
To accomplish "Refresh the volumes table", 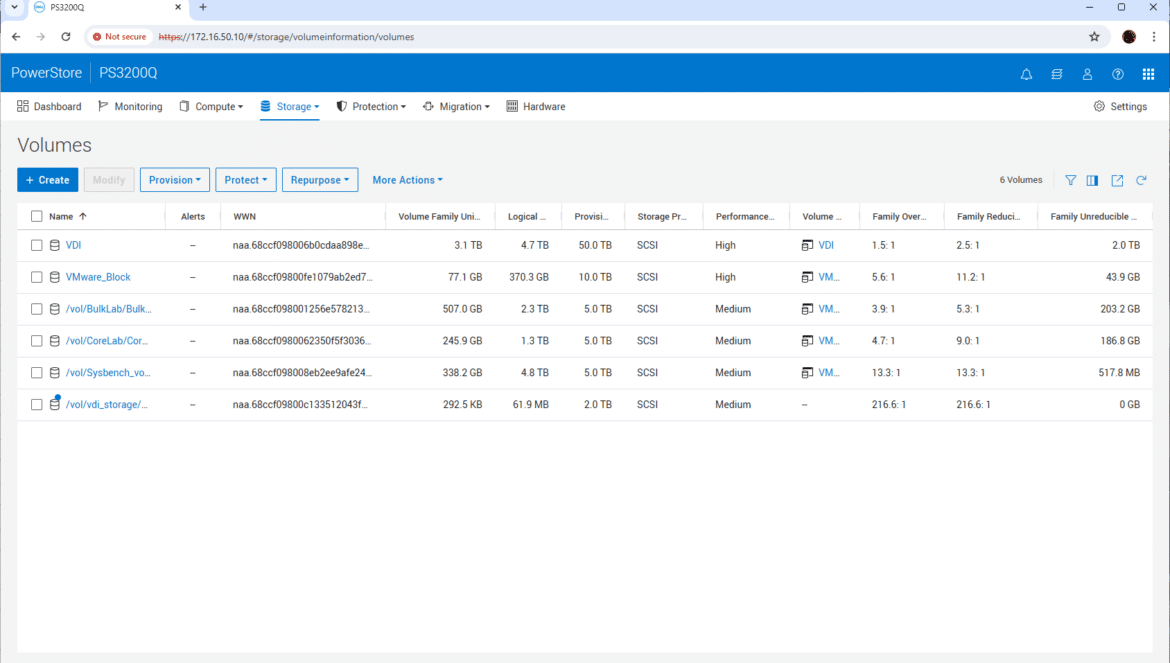I will (x=1141, y=180).
